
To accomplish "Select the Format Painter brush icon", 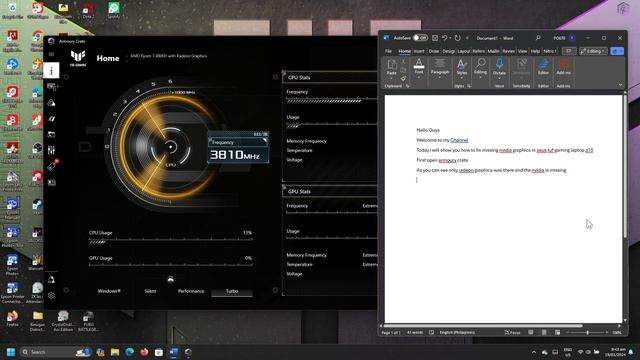I will [403, 78].
